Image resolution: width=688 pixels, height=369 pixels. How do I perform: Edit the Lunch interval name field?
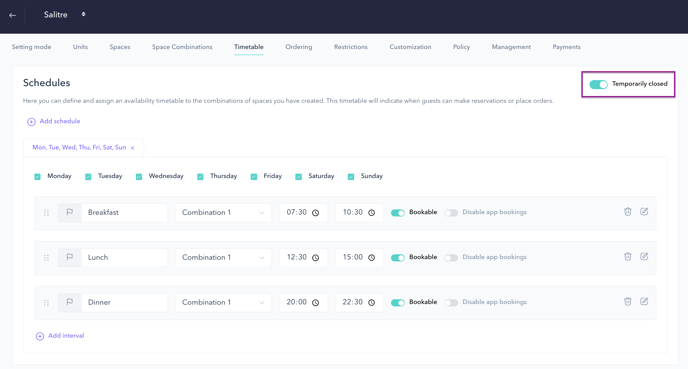(x=124, y=258)
